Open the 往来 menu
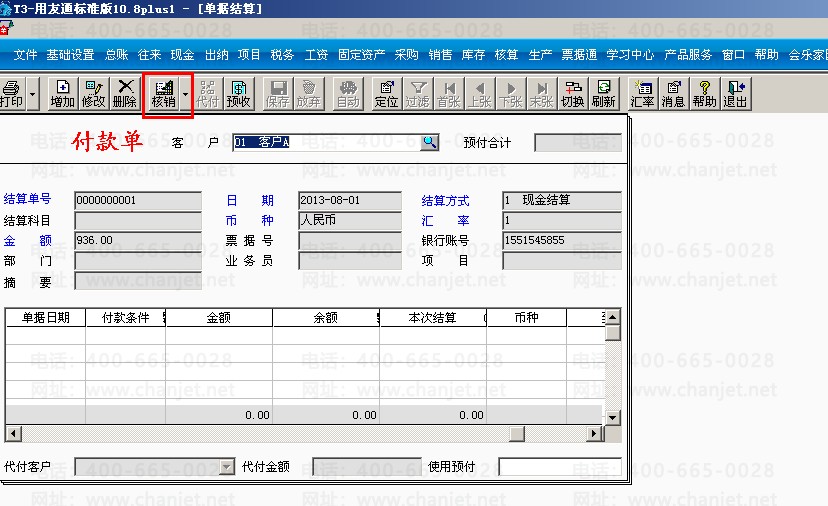Screen dimensions: 828x506 149,54
